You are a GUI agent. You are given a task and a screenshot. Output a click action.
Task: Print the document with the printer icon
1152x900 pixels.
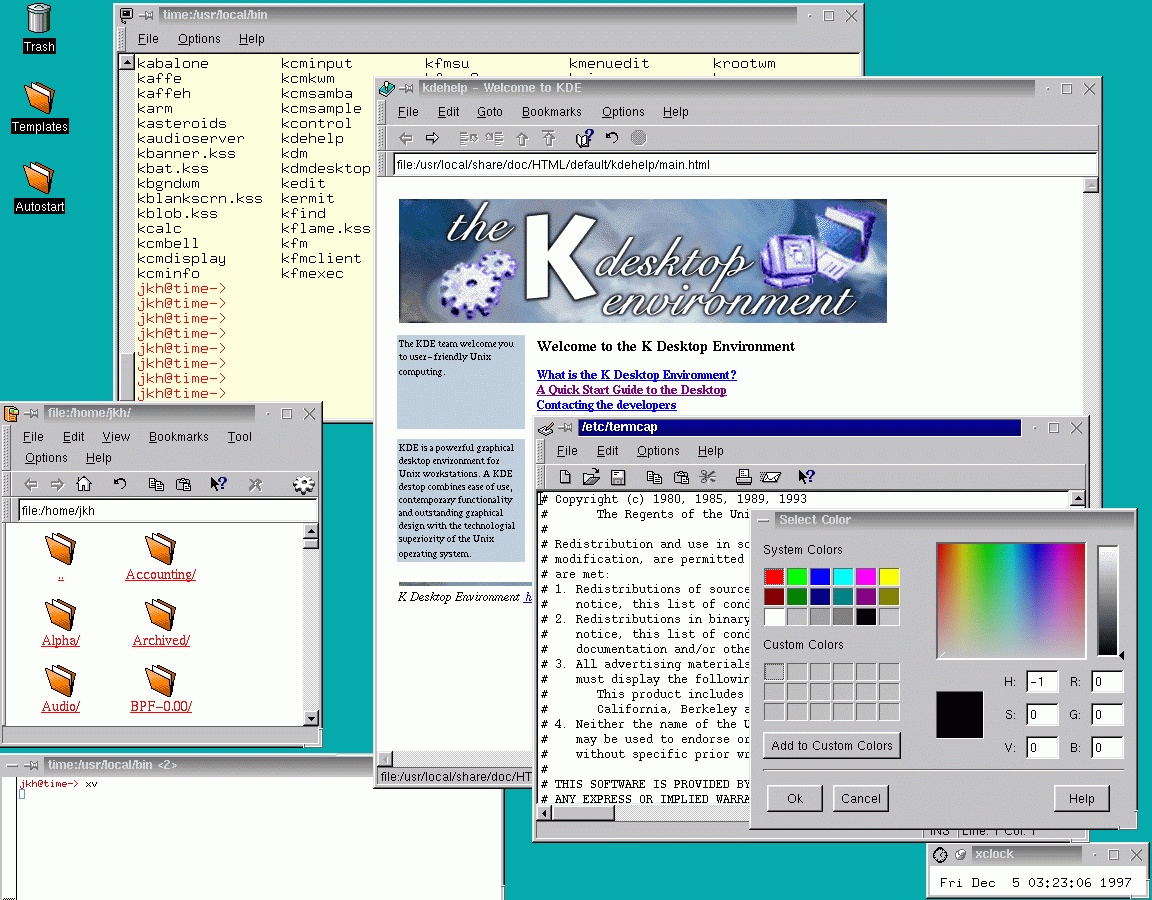(744, 477)
